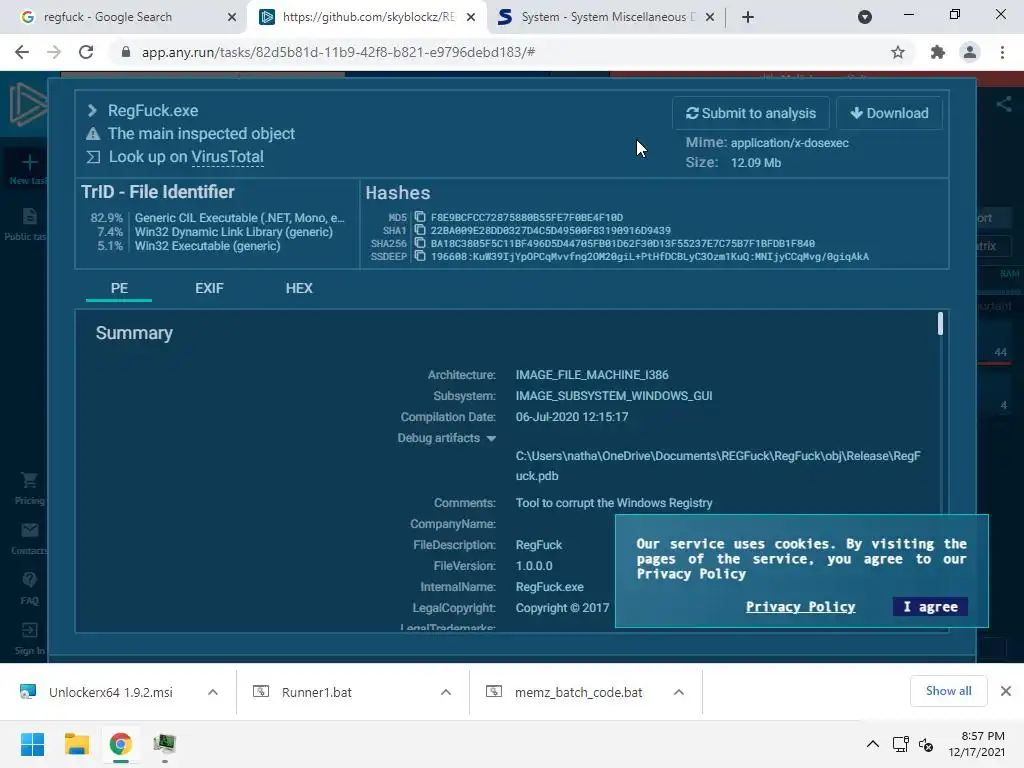Click the IMAGE_FILE_MACHINE_I386 architecture value
Image resolution: width=1024 pixels, height=768 pixels.
(592, 375)
